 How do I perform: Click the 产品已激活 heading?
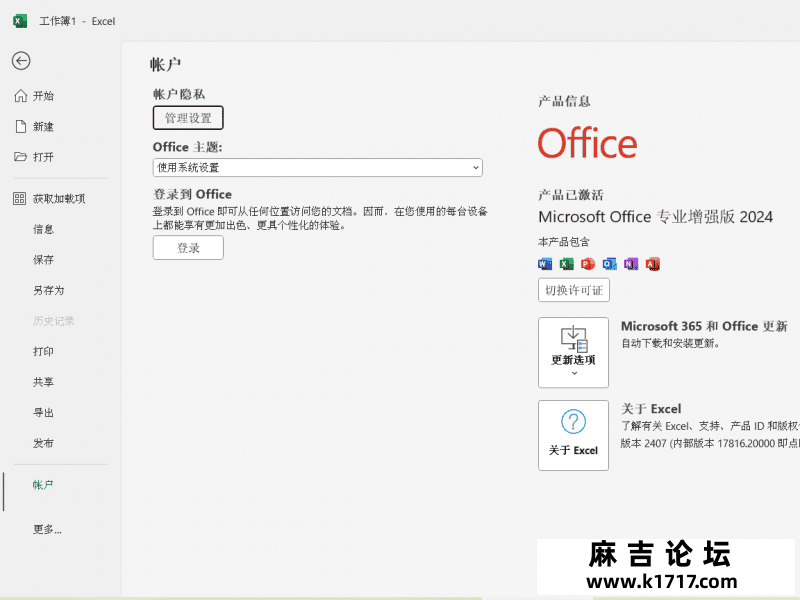tap(571, 195)
